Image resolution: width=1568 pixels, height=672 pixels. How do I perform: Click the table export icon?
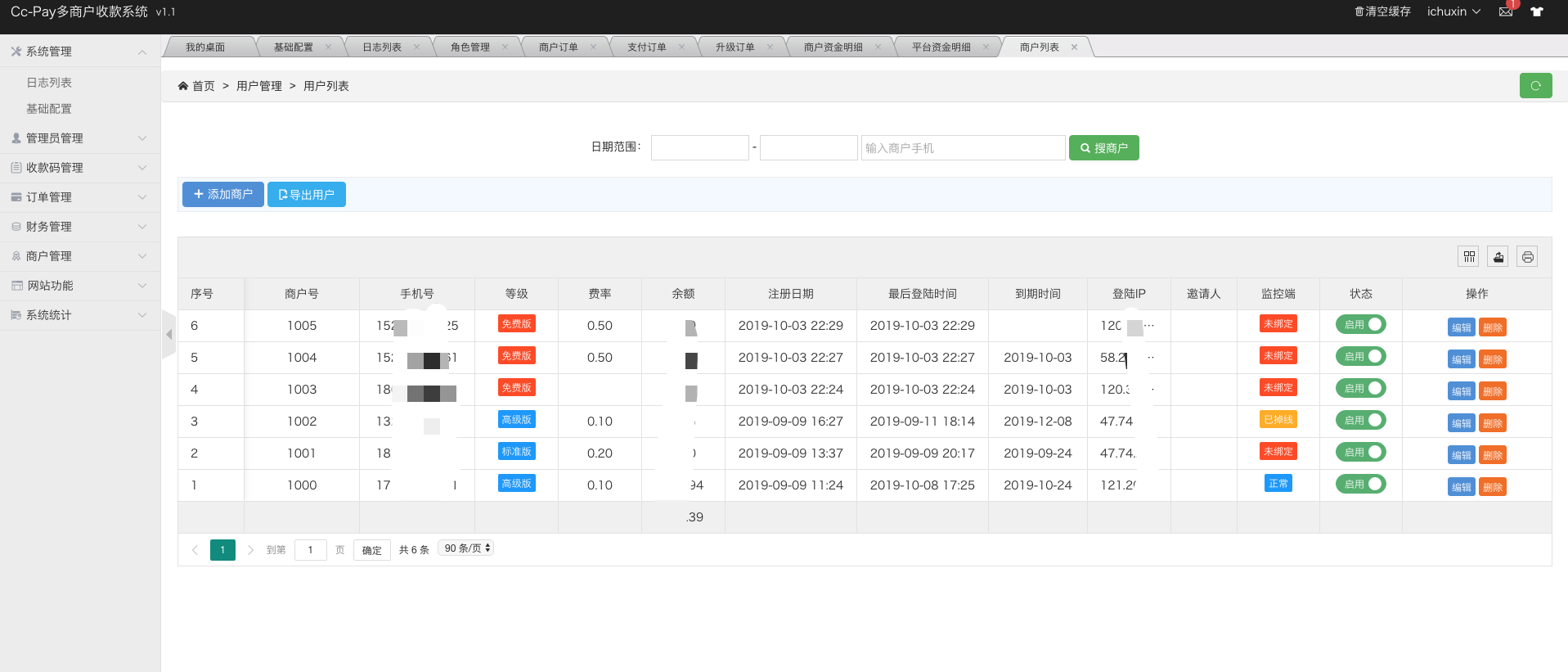pyautogui.click(x=1498, y=257)
